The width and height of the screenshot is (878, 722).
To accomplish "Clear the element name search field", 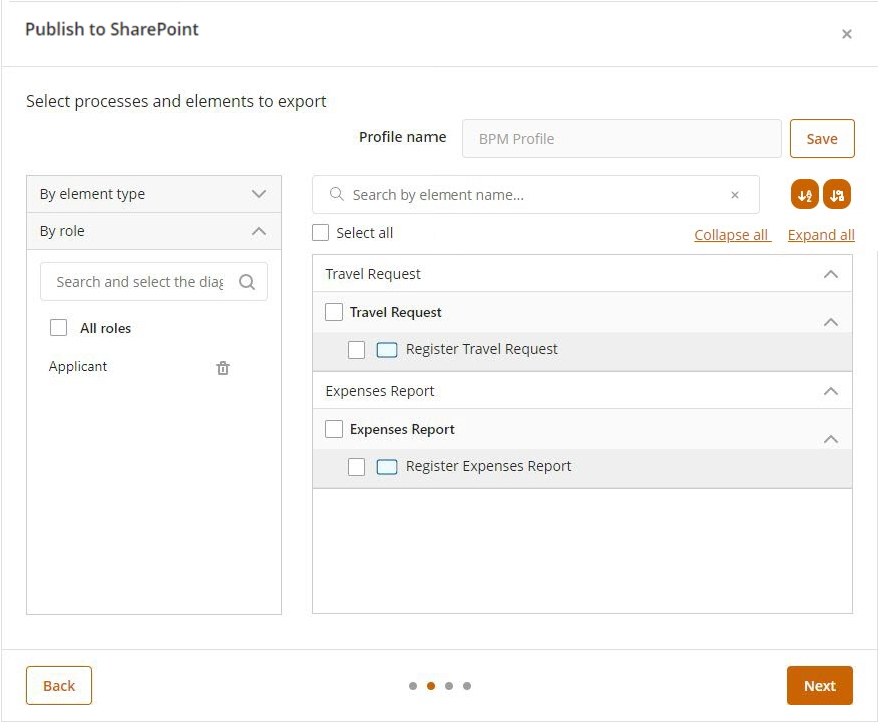I will pos(735,195).
